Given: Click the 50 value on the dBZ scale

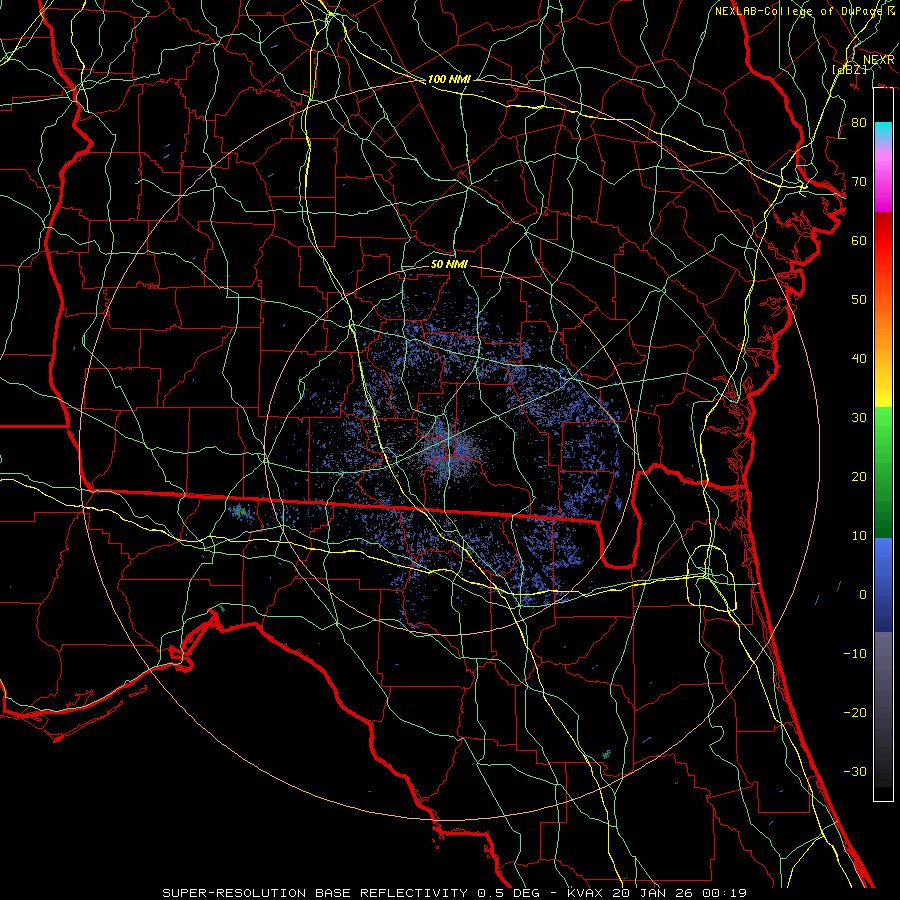Looking at the screenshot, I should click(859, 300).
